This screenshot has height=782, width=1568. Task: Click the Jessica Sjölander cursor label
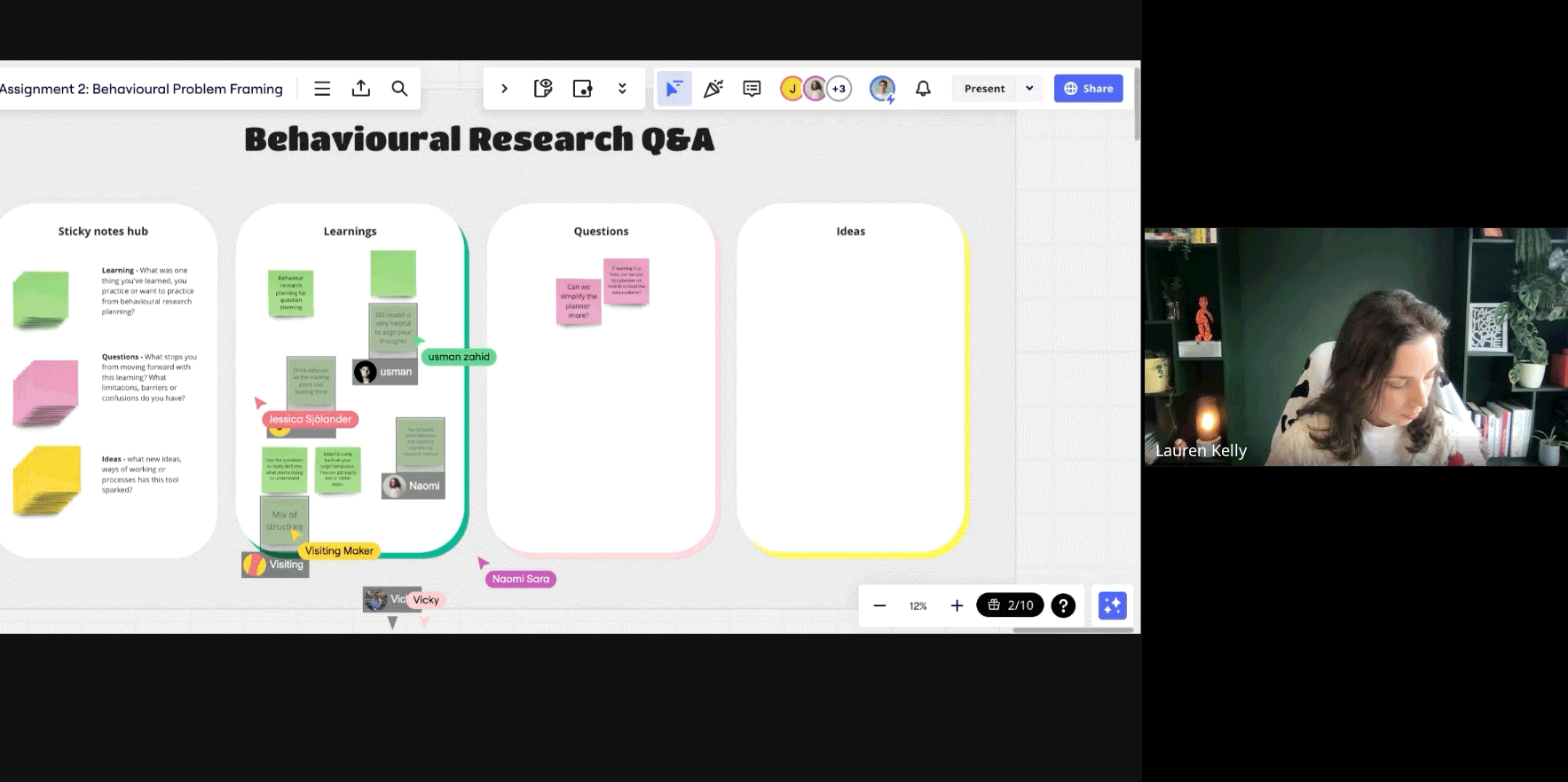310,419
